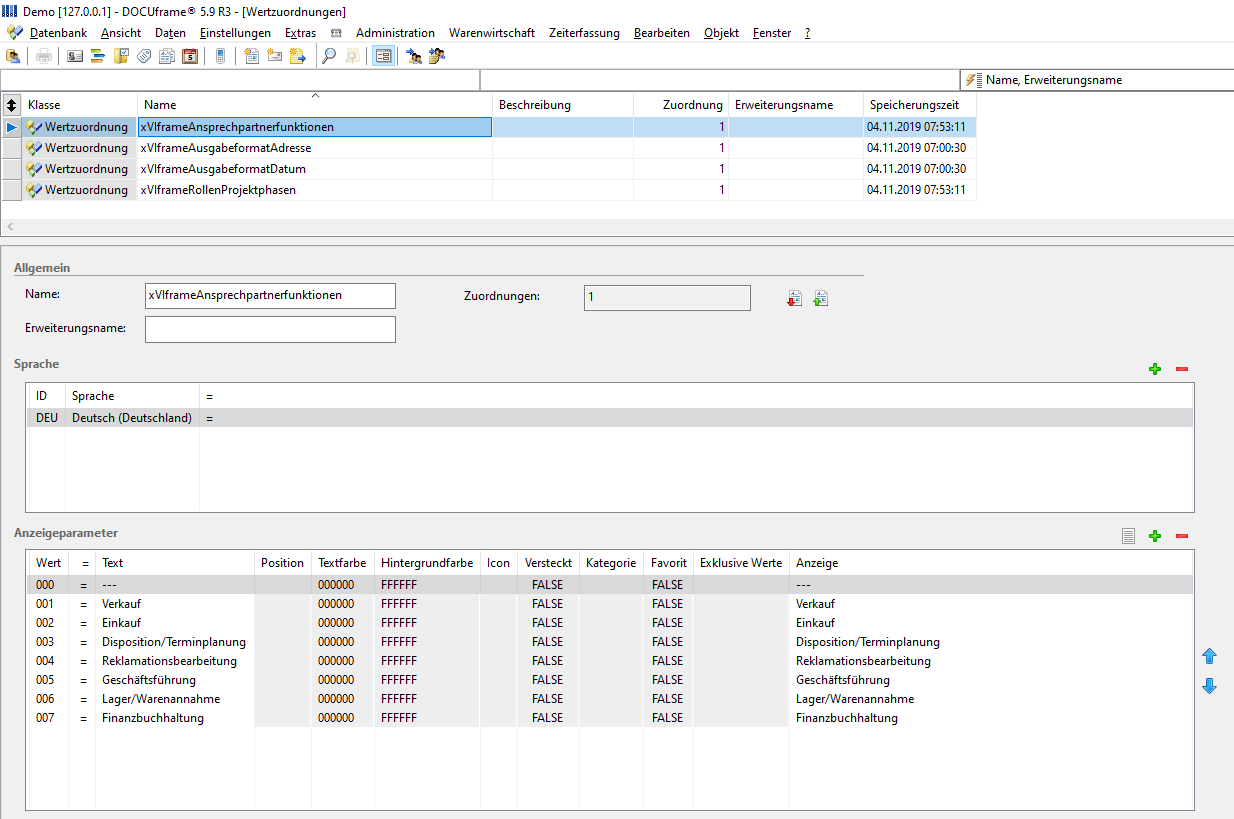
Task: Click the stacked colored bars toolbar icon
Action: point(98,56)
